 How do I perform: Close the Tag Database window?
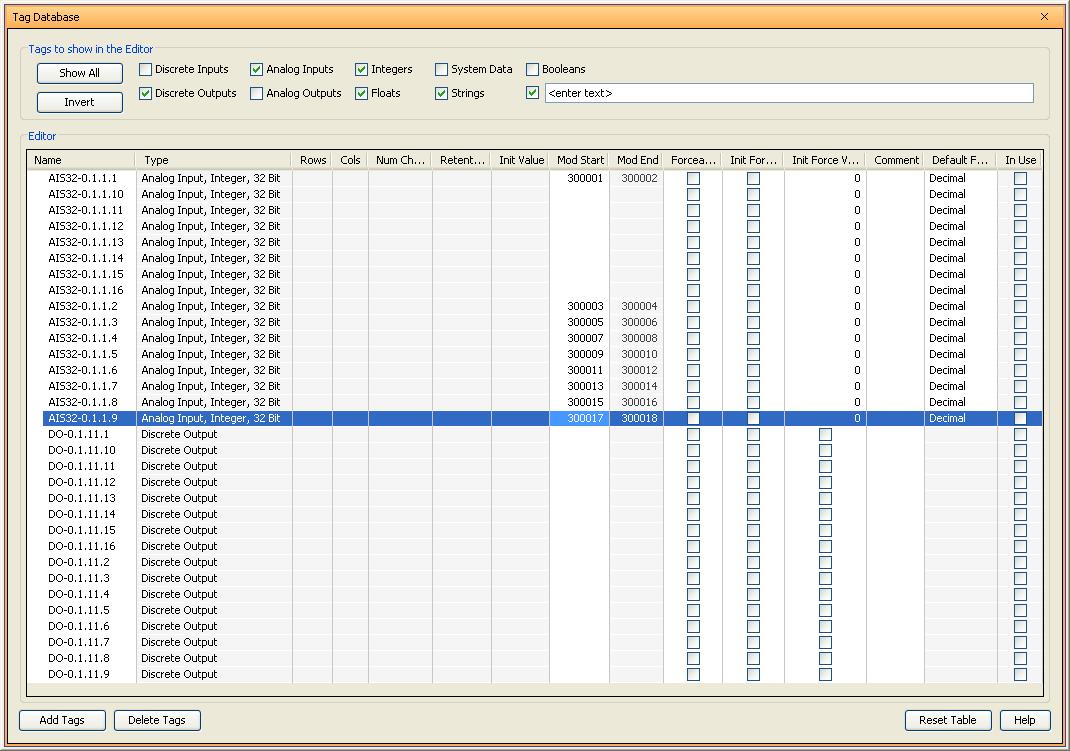[x=1045, y=17]
